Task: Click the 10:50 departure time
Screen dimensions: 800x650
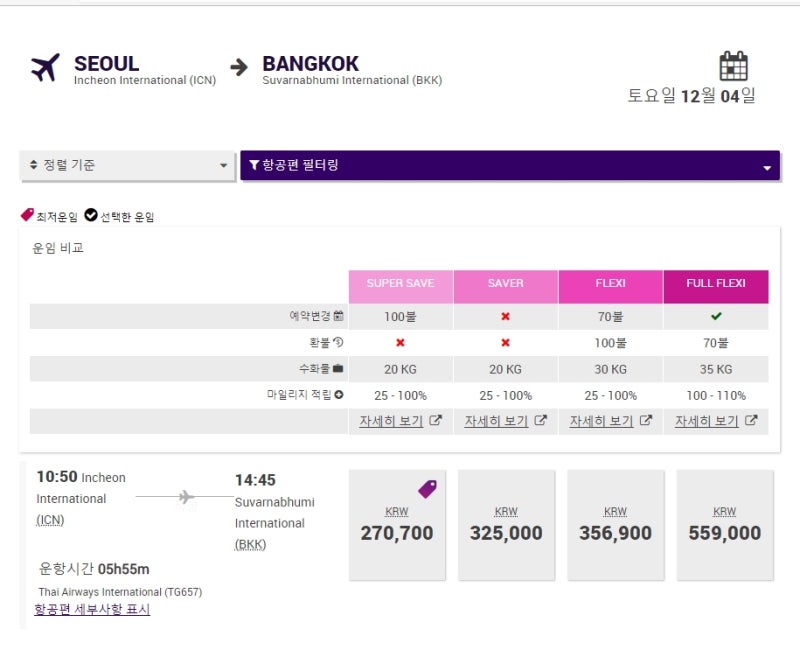Action: (x=57, y=477)
